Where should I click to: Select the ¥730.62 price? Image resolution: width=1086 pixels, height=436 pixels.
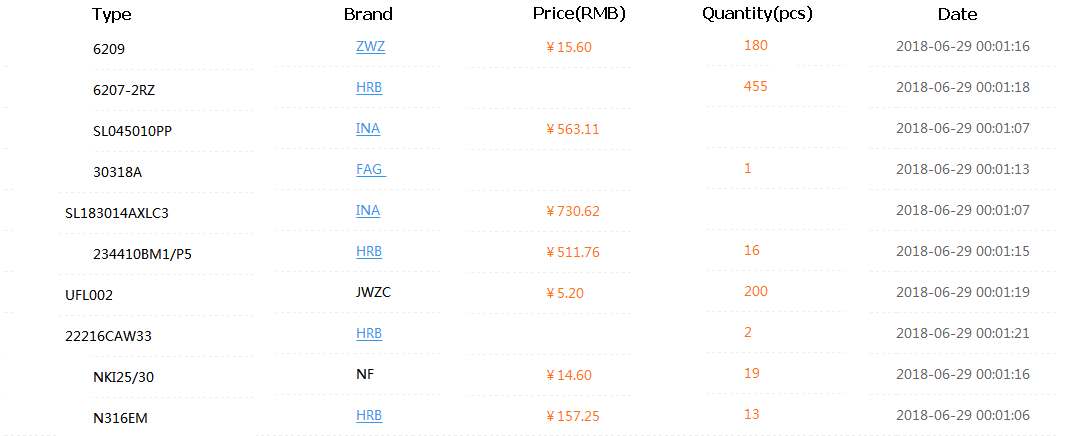pos(573,211)
